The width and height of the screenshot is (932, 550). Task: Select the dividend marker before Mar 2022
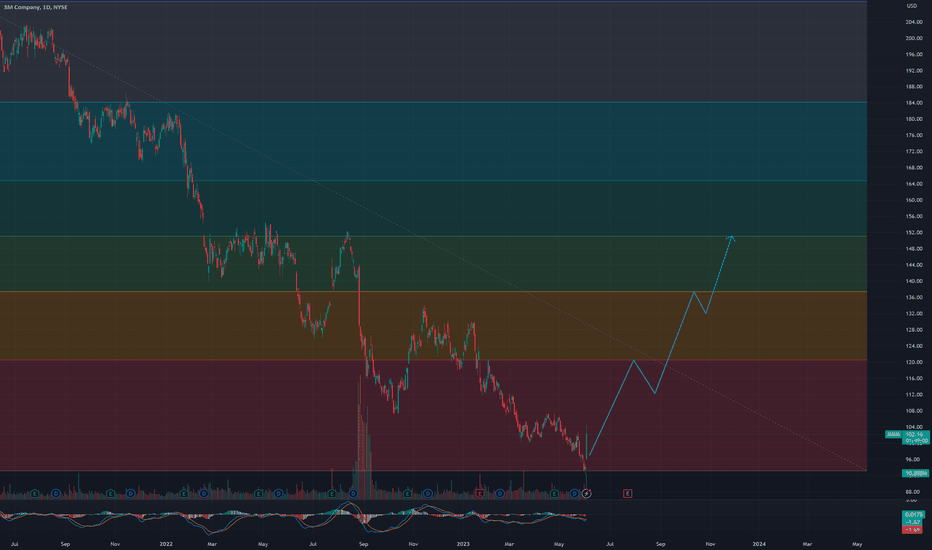coord(204,494)
